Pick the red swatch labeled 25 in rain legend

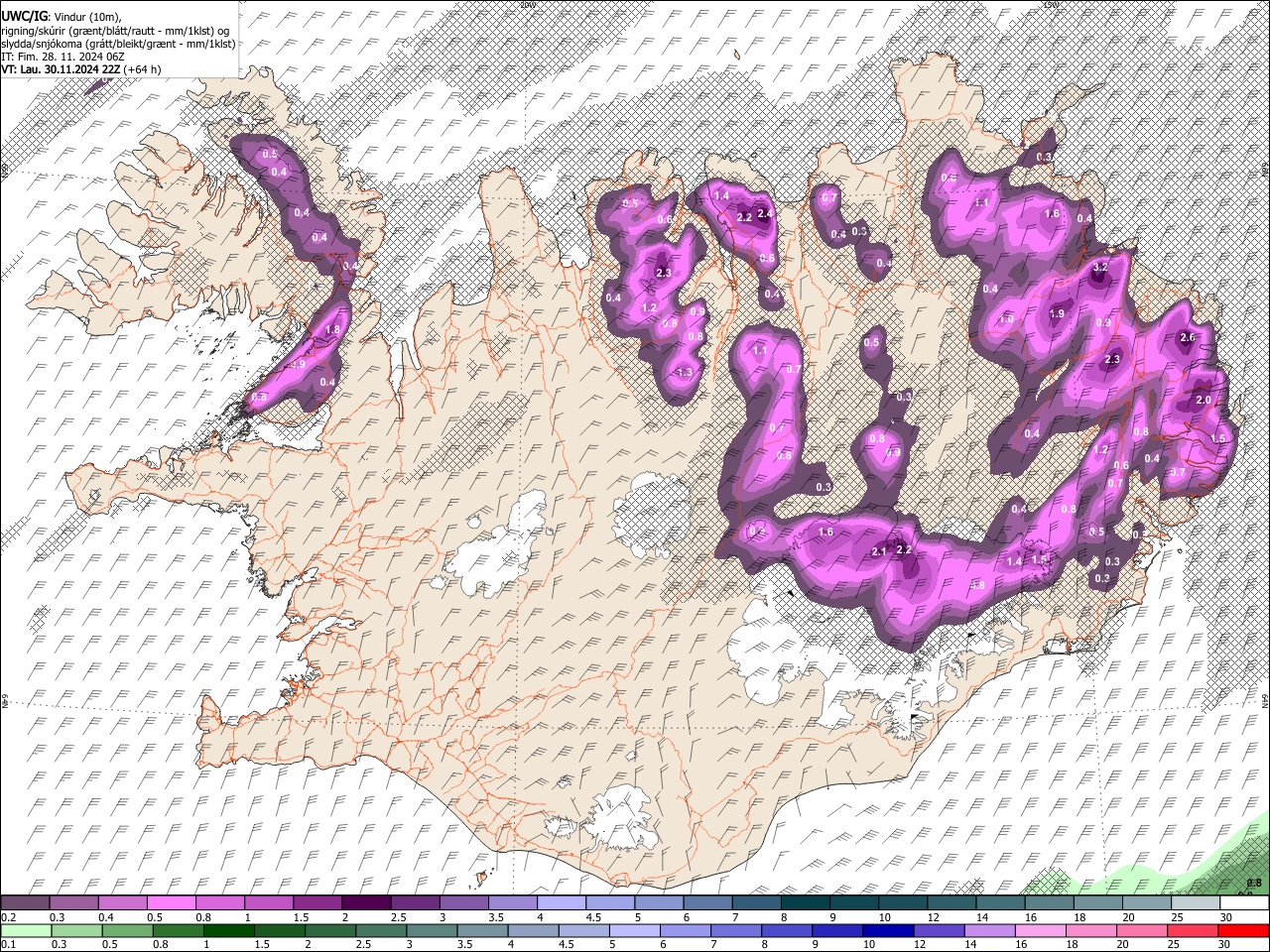click(1193, 931)
